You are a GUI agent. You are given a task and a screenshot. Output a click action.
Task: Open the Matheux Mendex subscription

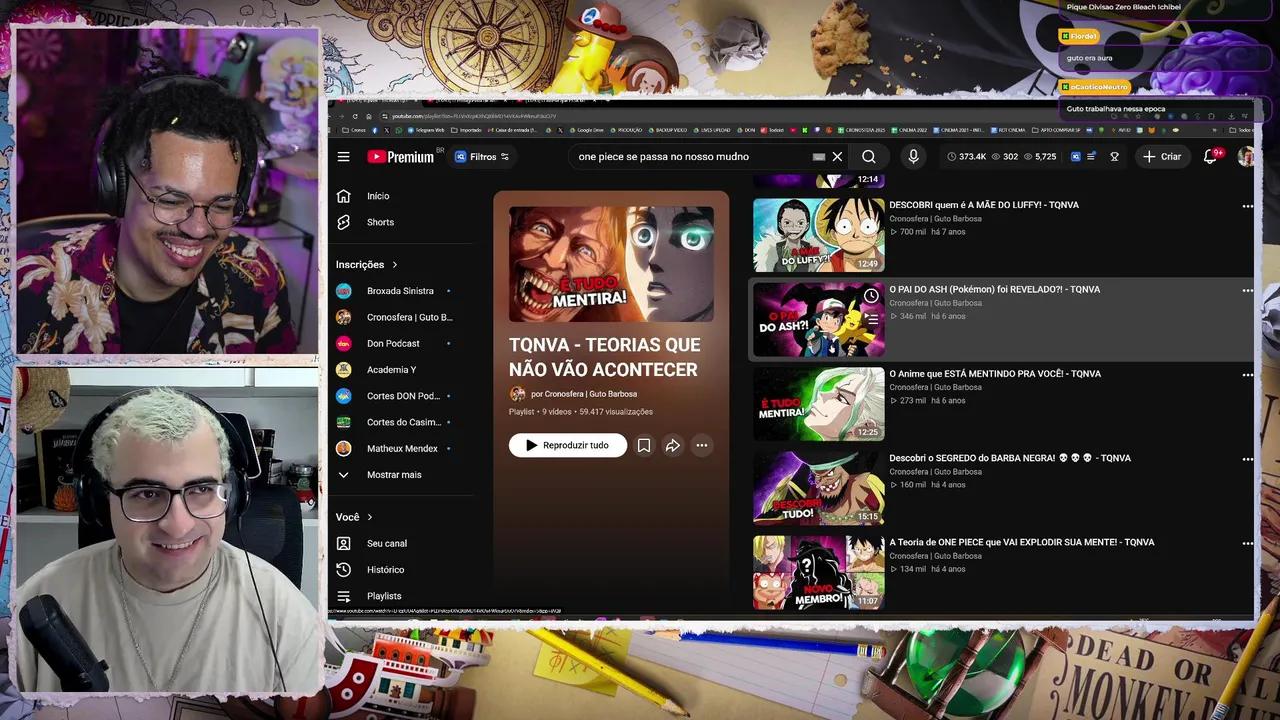coord(404,448)
